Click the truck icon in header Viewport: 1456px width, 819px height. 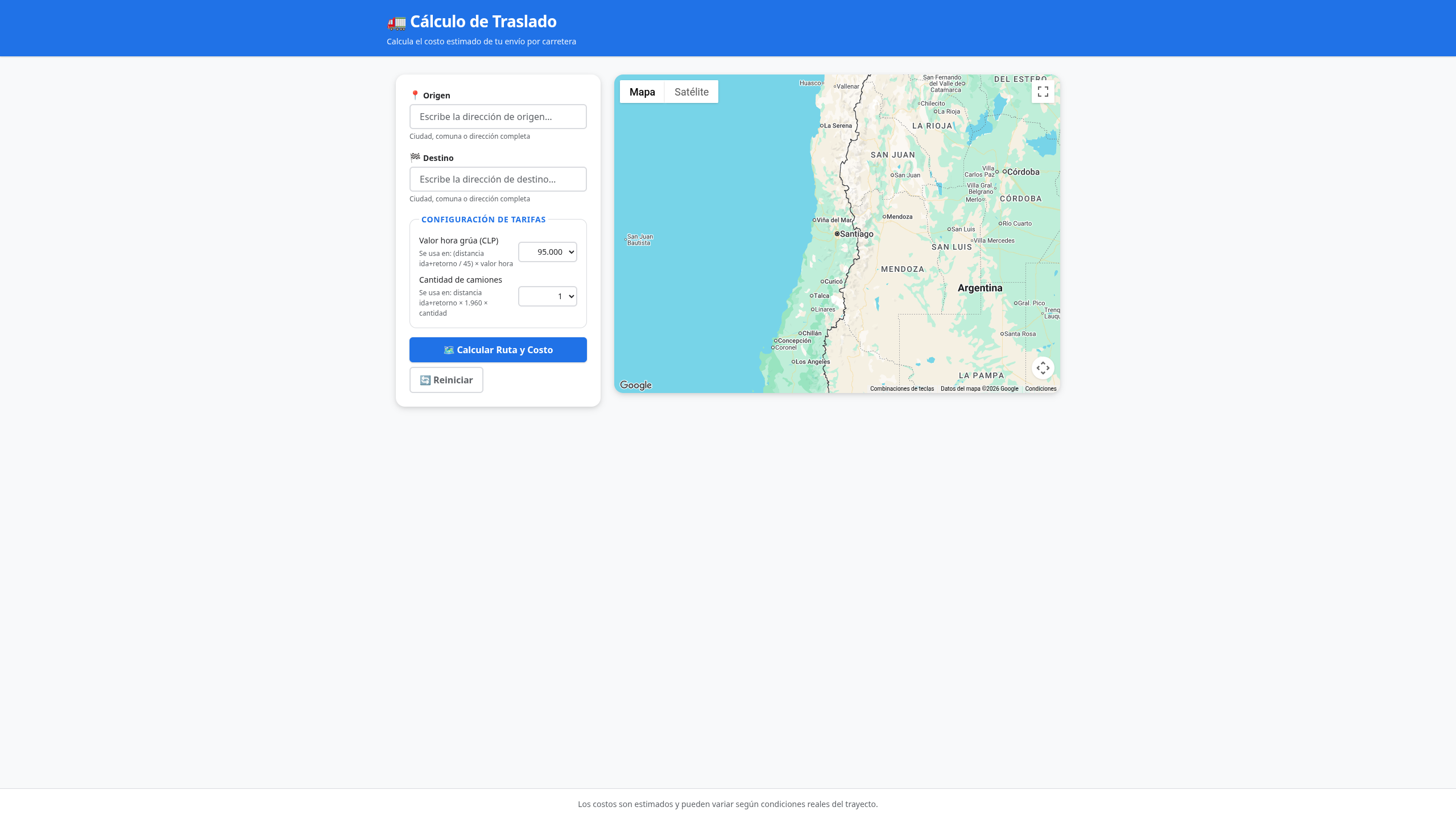[x=396, y=23]
